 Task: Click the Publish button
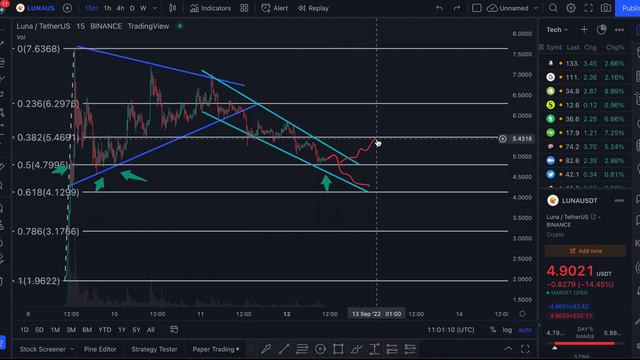(x=628, y=8)
